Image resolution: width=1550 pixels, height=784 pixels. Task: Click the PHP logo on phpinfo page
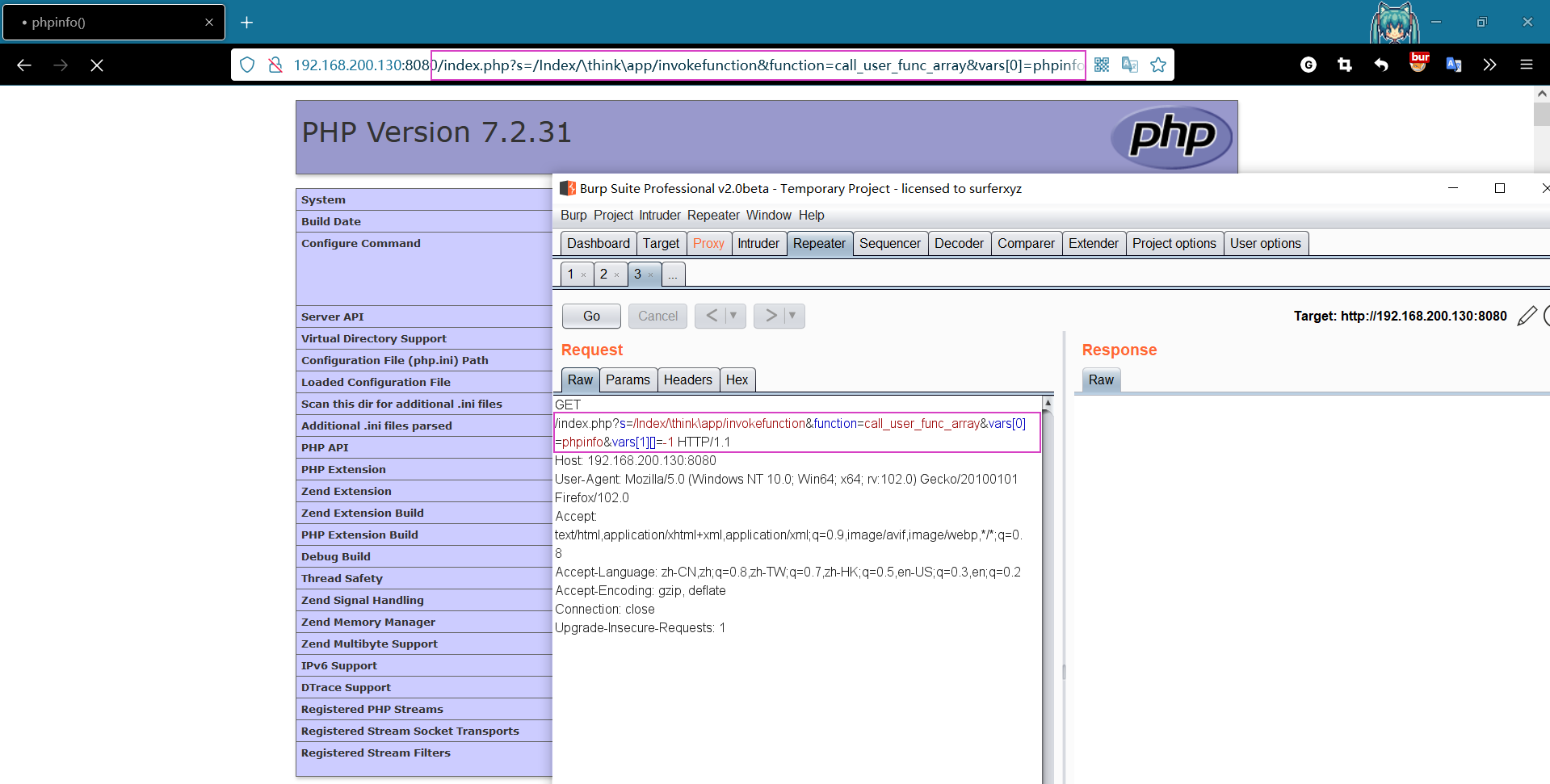[x=1171, y=137]
